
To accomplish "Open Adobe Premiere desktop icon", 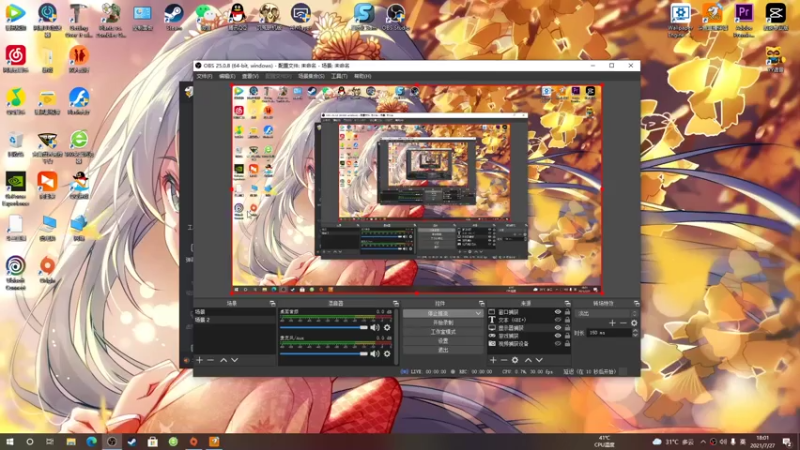I will (x=744, y=20).
